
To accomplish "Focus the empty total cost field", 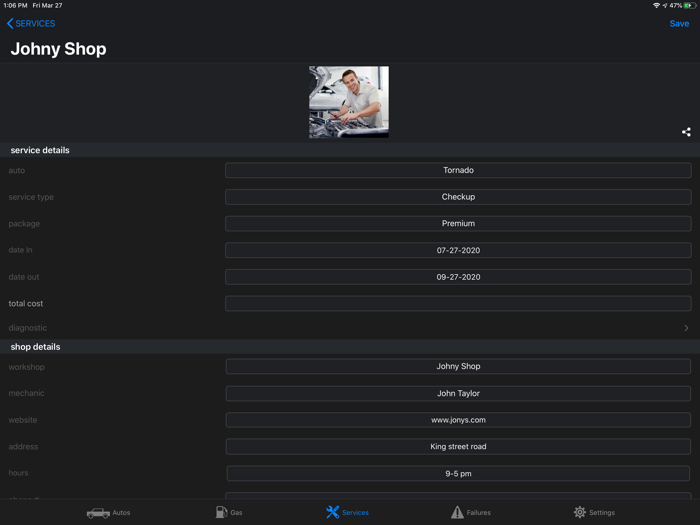I will [458, 304].
